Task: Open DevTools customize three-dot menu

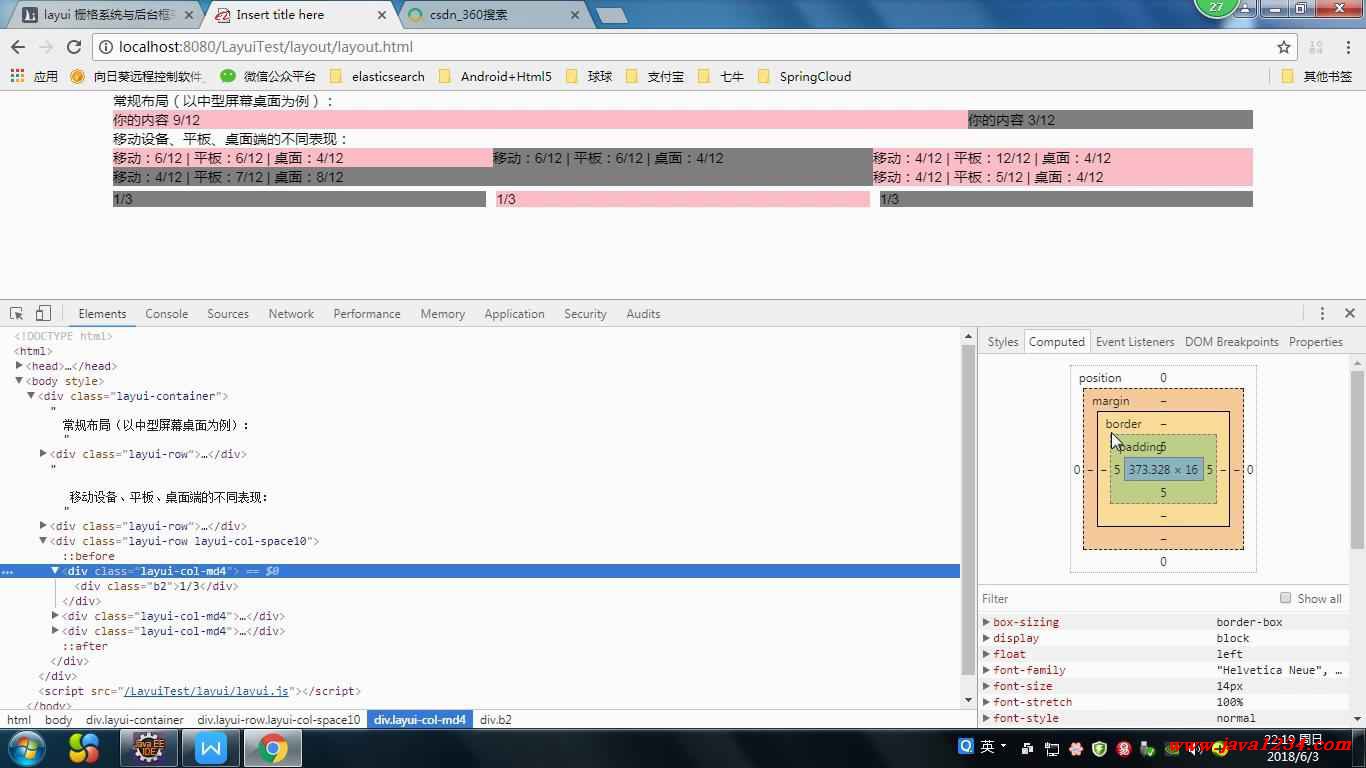Action: pos(1322,313)
